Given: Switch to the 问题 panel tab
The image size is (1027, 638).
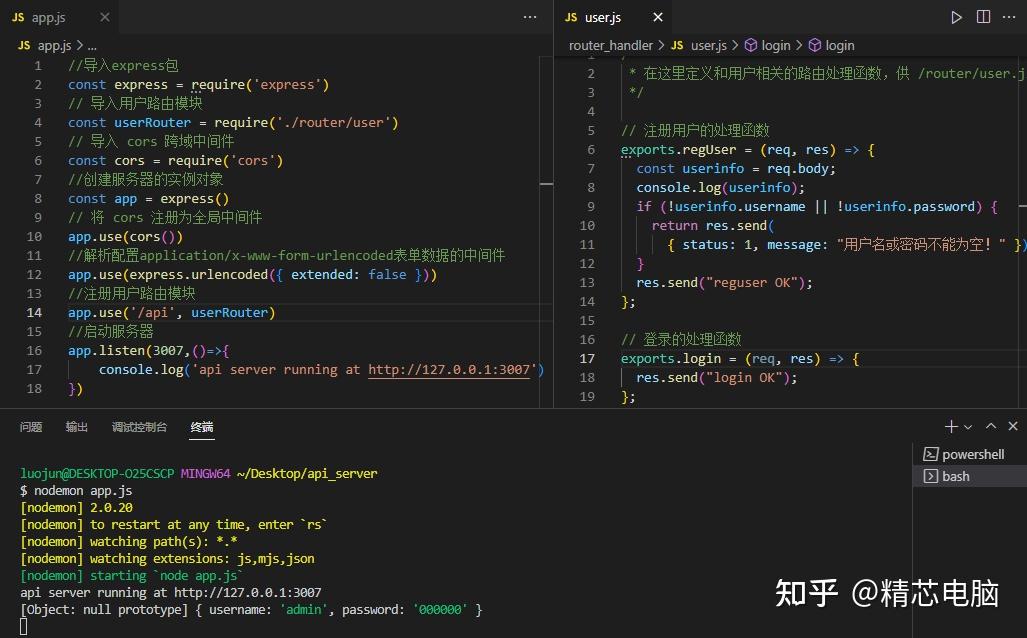Looking at the screenshot, I should 31,427.
